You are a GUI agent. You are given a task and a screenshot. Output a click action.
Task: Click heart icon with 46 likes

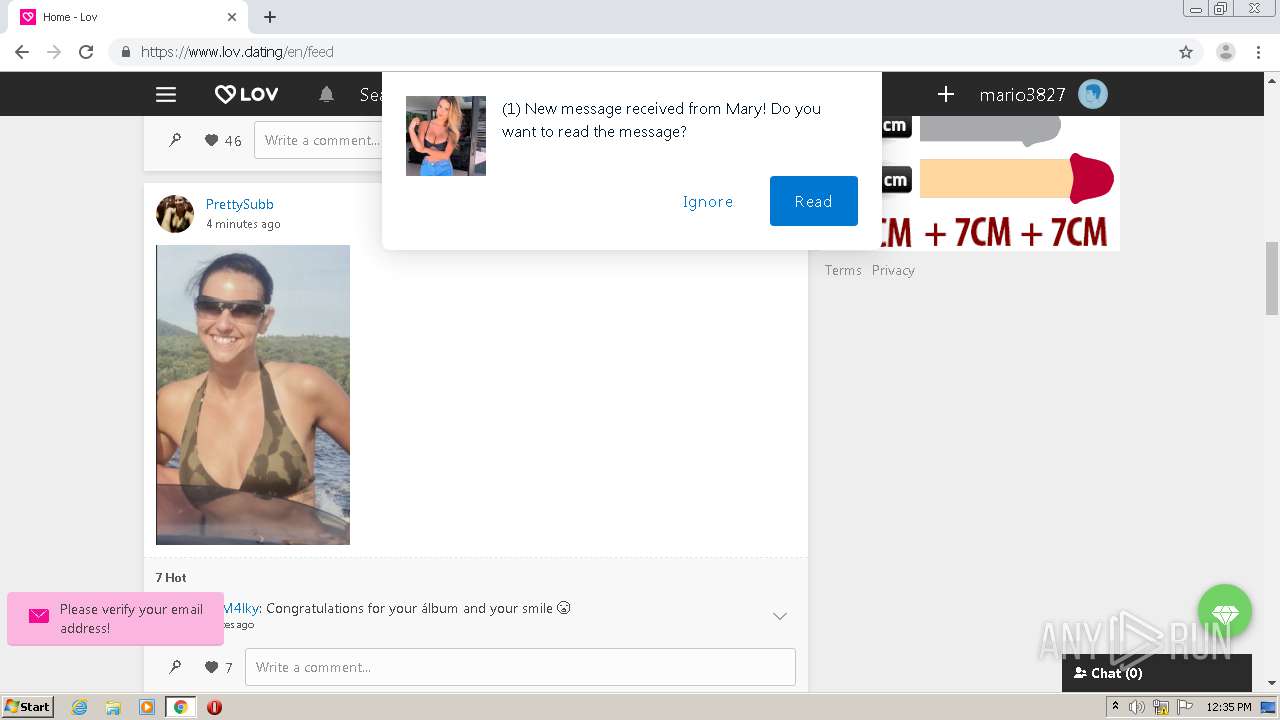211,141
